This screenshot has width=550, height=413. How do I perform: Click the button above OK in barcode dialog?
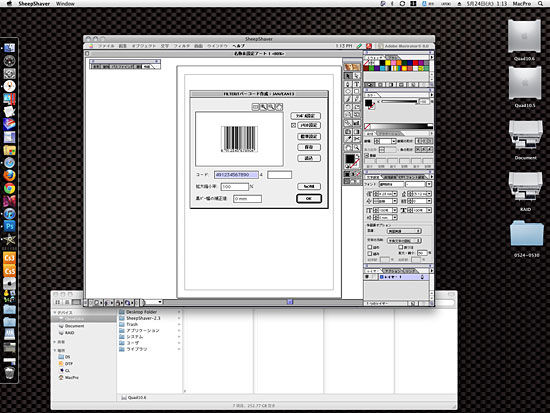tap(309, 186)
